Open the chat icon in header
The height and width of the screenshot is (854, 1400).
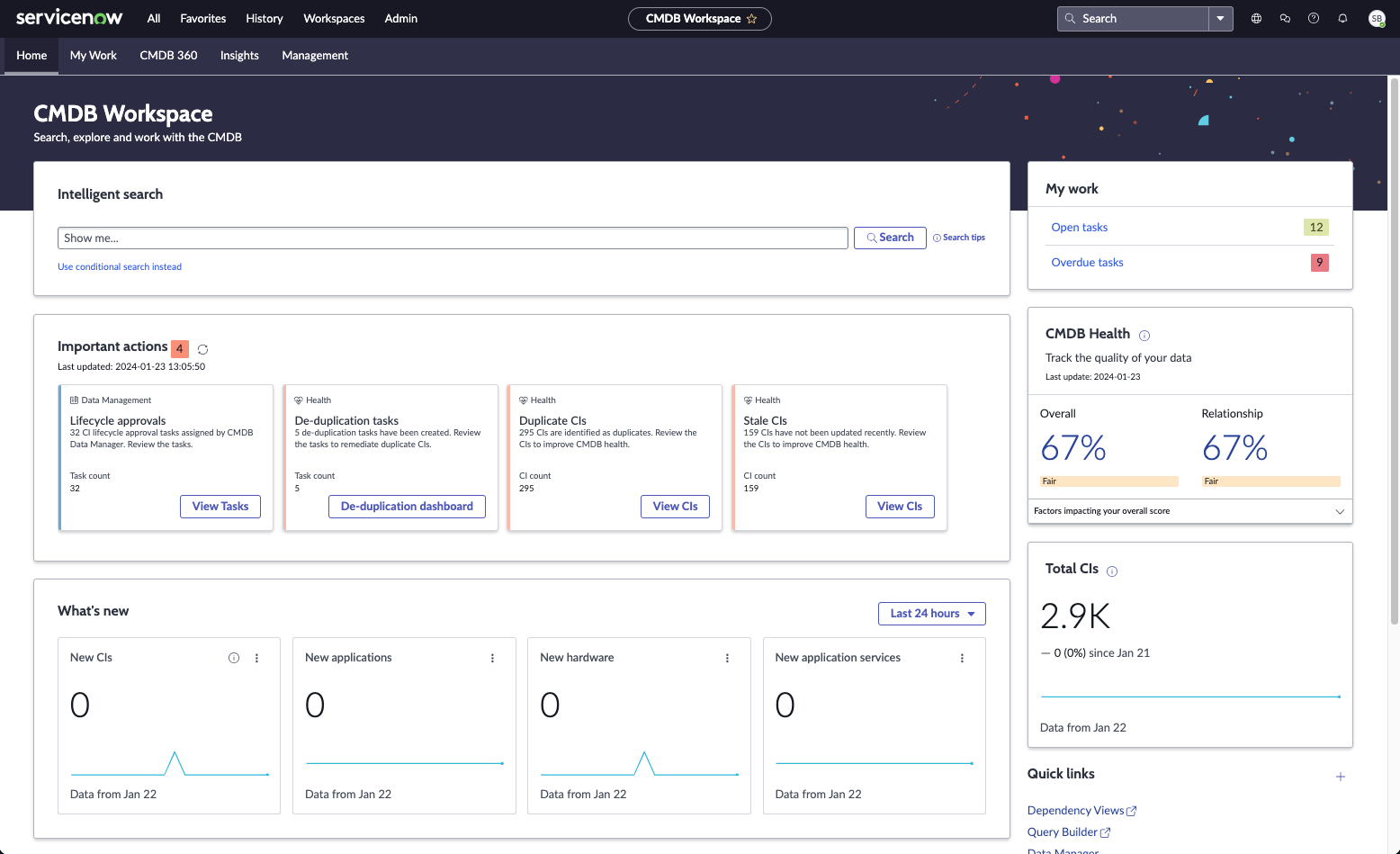click(x=1285, y=18)
